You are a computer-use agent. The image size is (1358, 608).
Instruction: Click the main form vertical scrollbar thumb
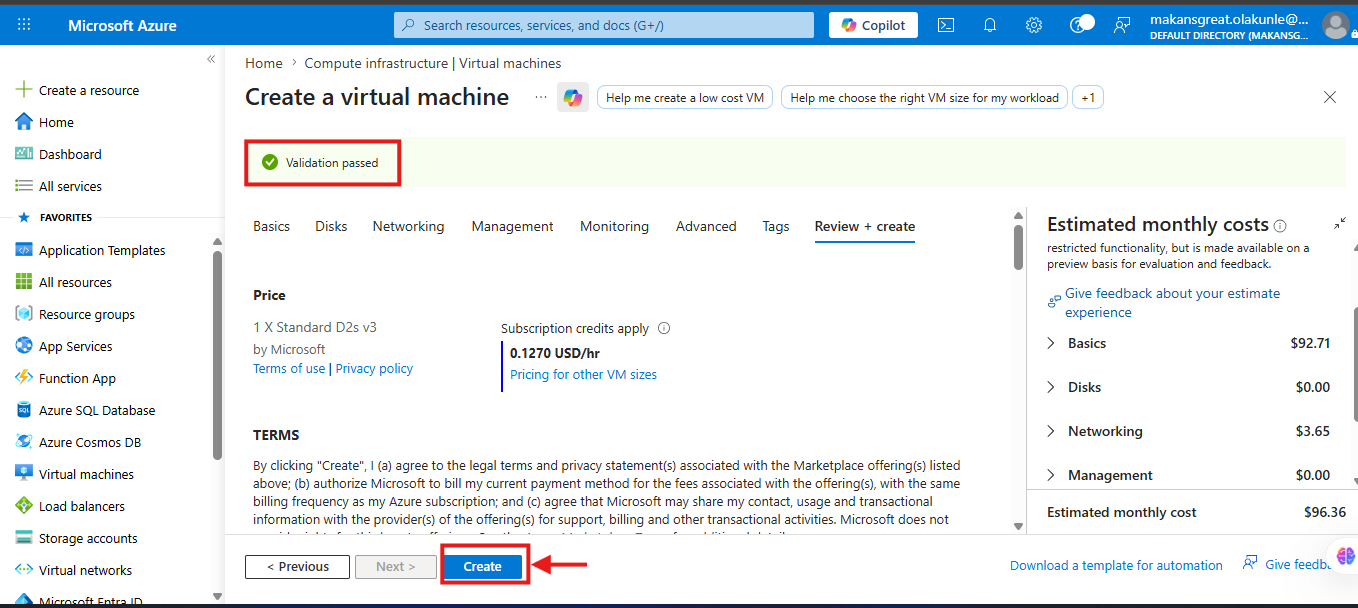(1018, 247)
